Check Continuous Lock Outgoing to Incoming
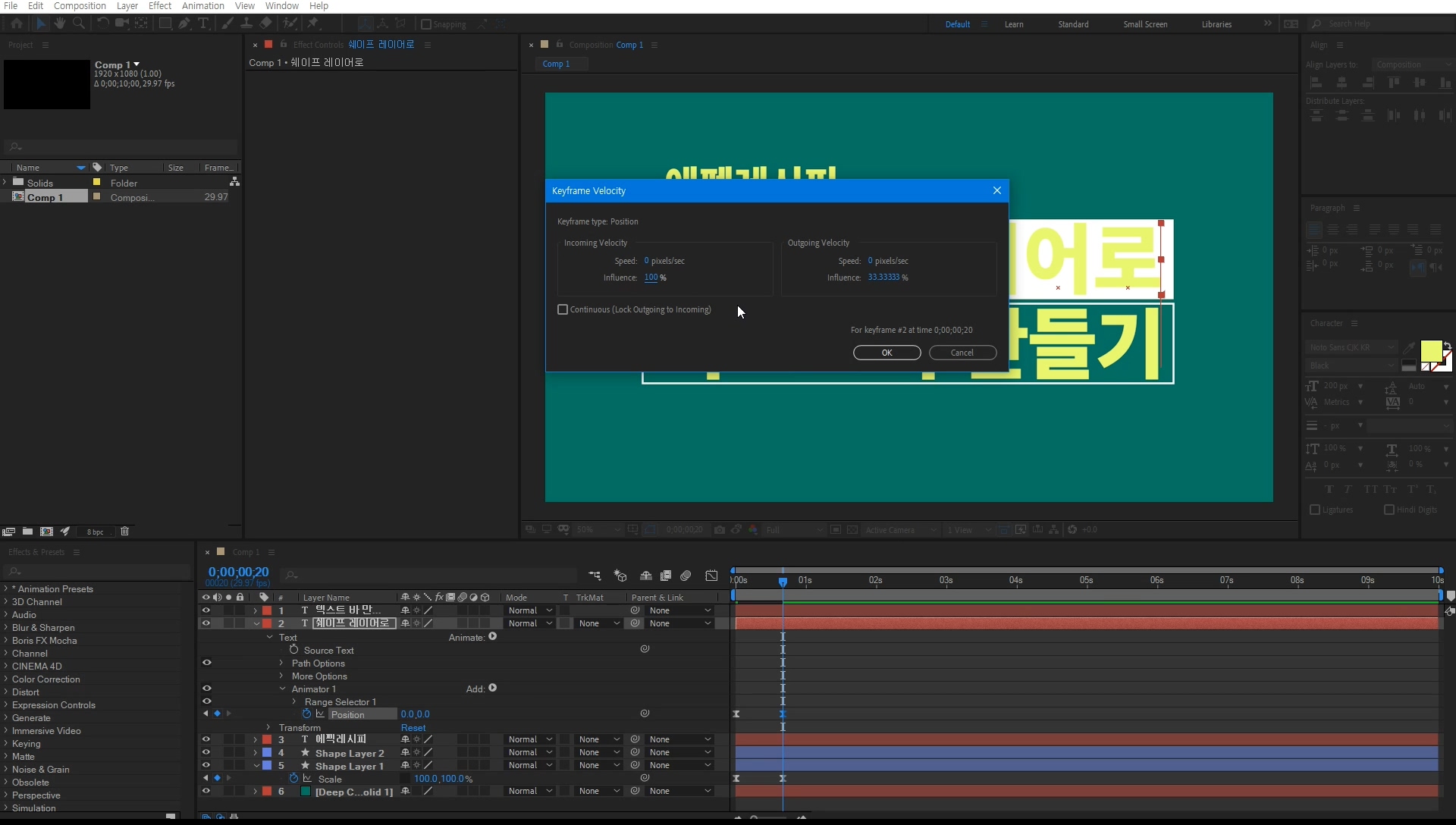Image resolution: width=1456 pixels, height=825 pixels. pos(563,309)
